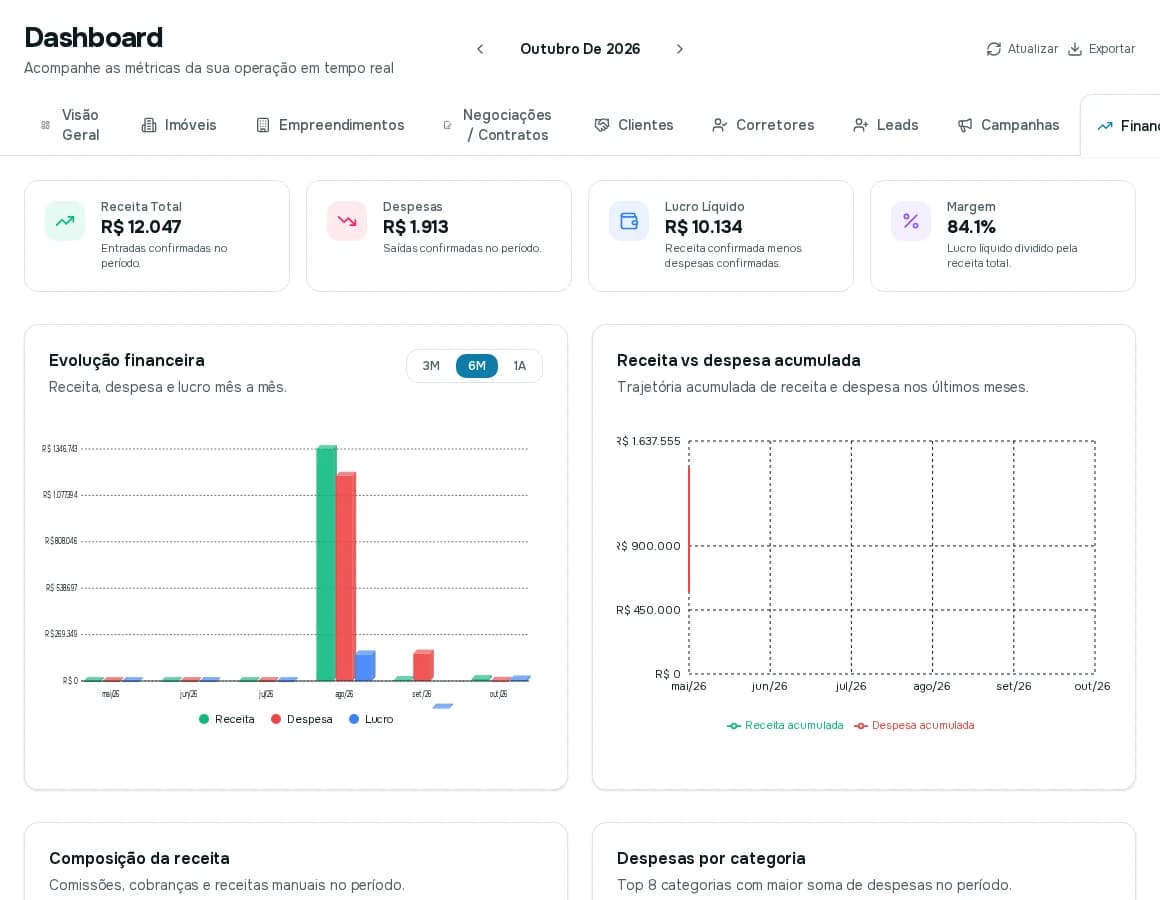Click the red set/26 Despesa bar
The width and height of the screenshot is (1160, 900).
[x=423, y=666]
